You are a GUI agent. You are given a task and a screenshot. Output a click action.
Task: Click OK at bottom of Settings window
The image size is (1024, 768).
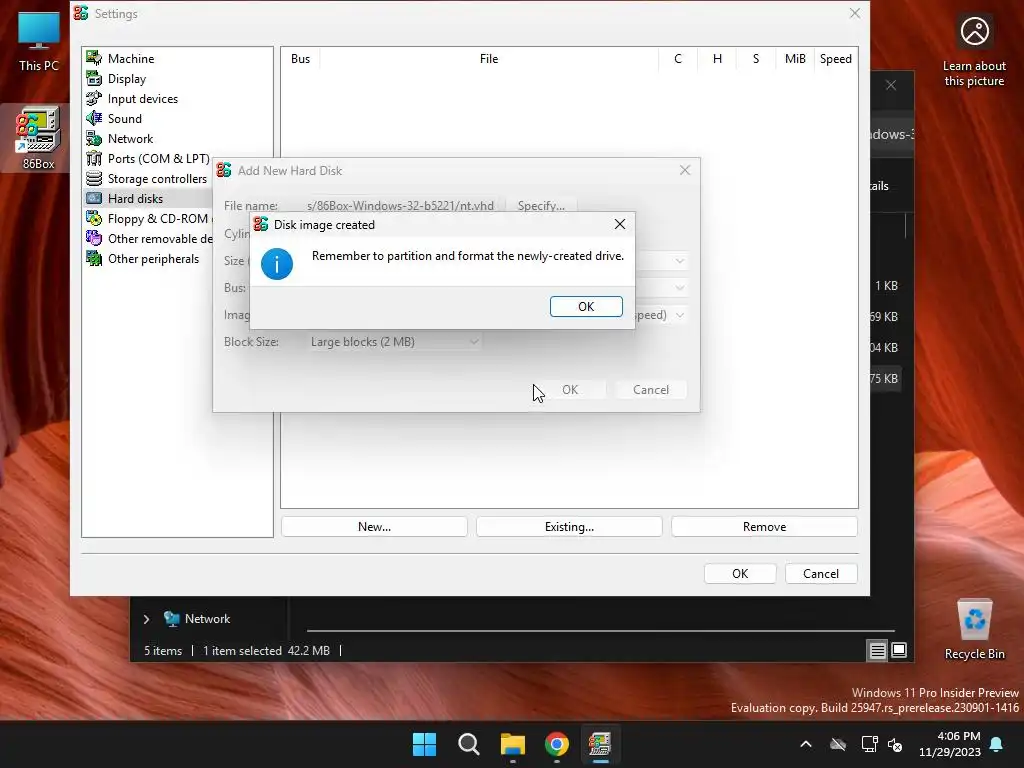pos(740,573)
